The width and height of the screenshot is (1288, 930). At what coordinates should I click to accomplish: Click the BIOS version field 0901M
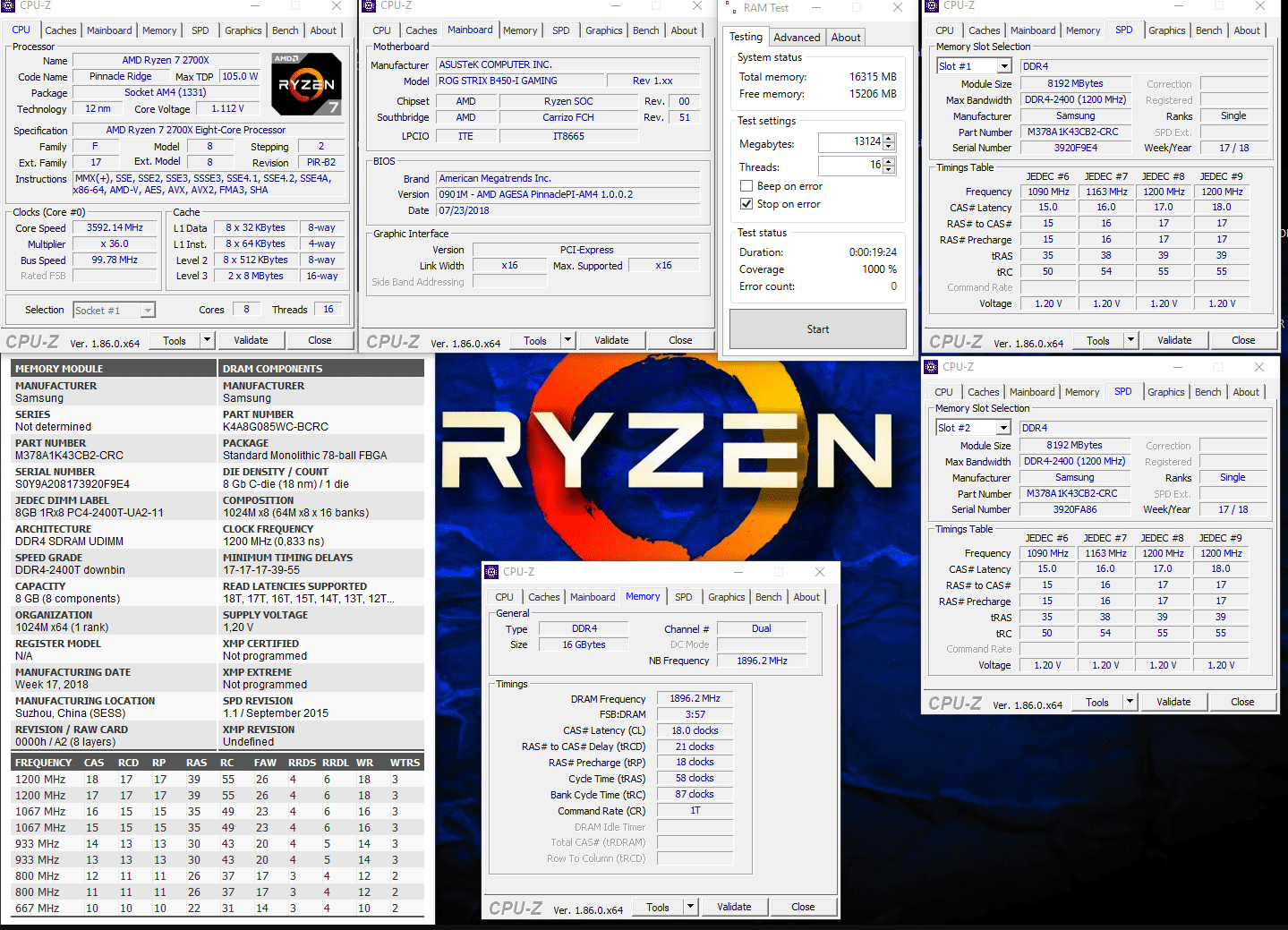point(567,194)
